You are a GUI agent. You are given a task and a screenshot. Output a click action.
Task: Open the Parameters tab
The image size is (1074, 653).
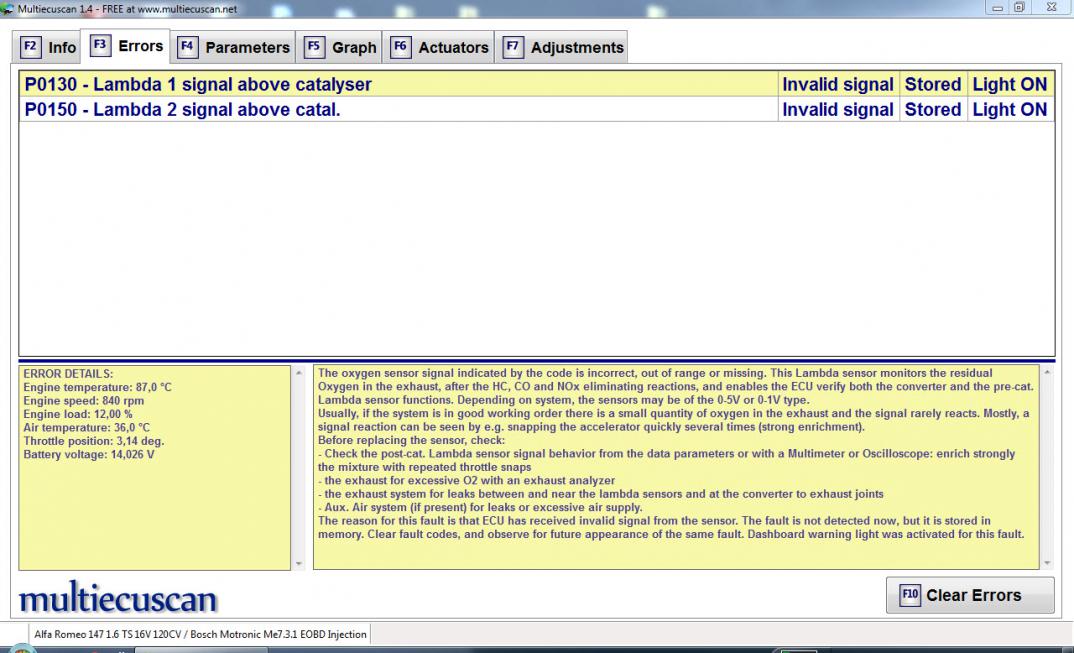pos(234,47)
